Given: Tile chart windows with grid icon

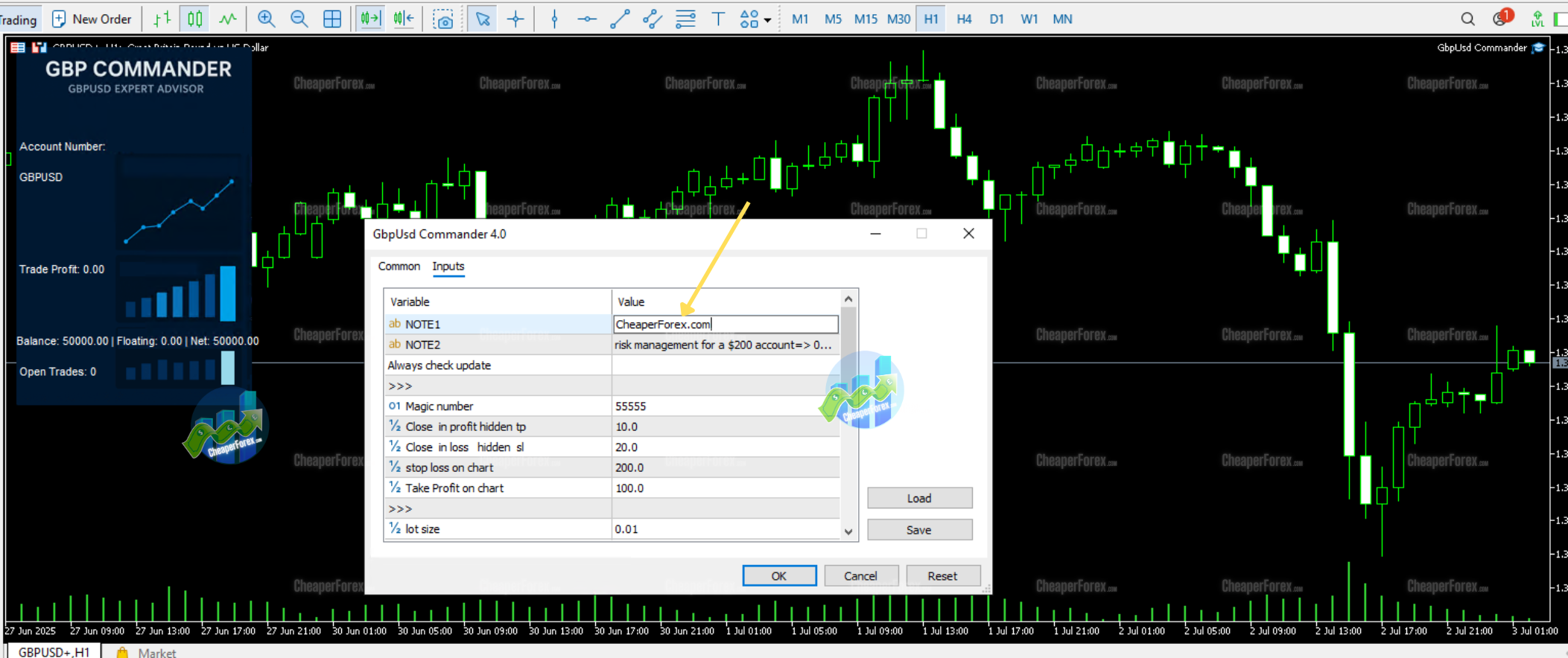Looking at the screenshot, I should [332, 19].
